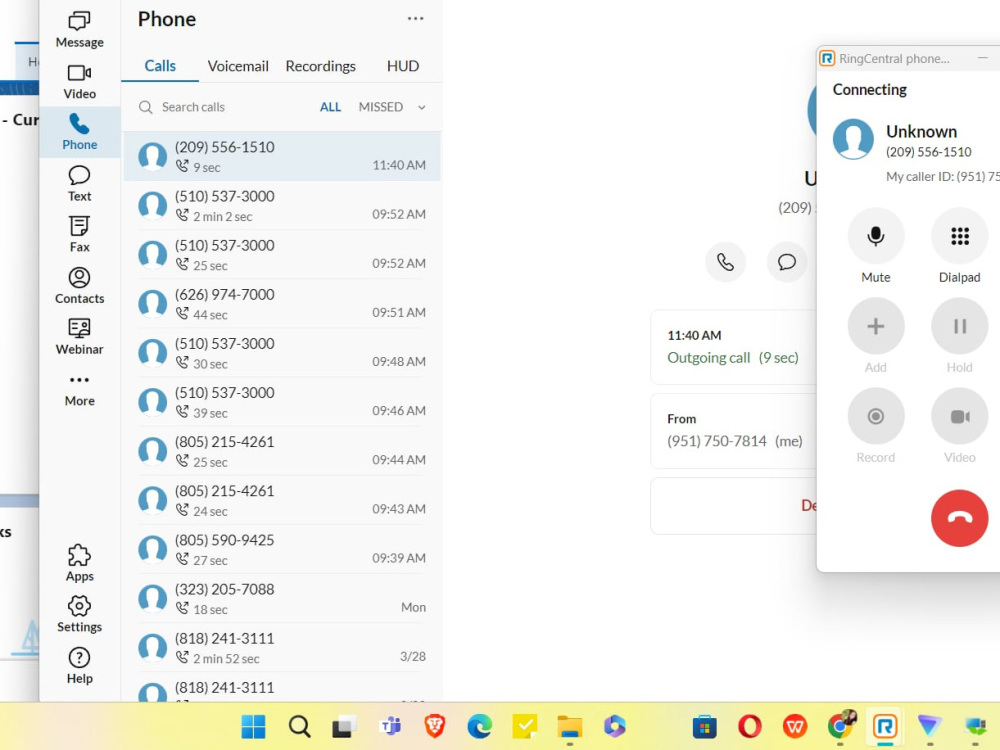Select (323) 205-7088 call from Mon
The width and height of the screenshot is (1000, 750).
point(281,598)
